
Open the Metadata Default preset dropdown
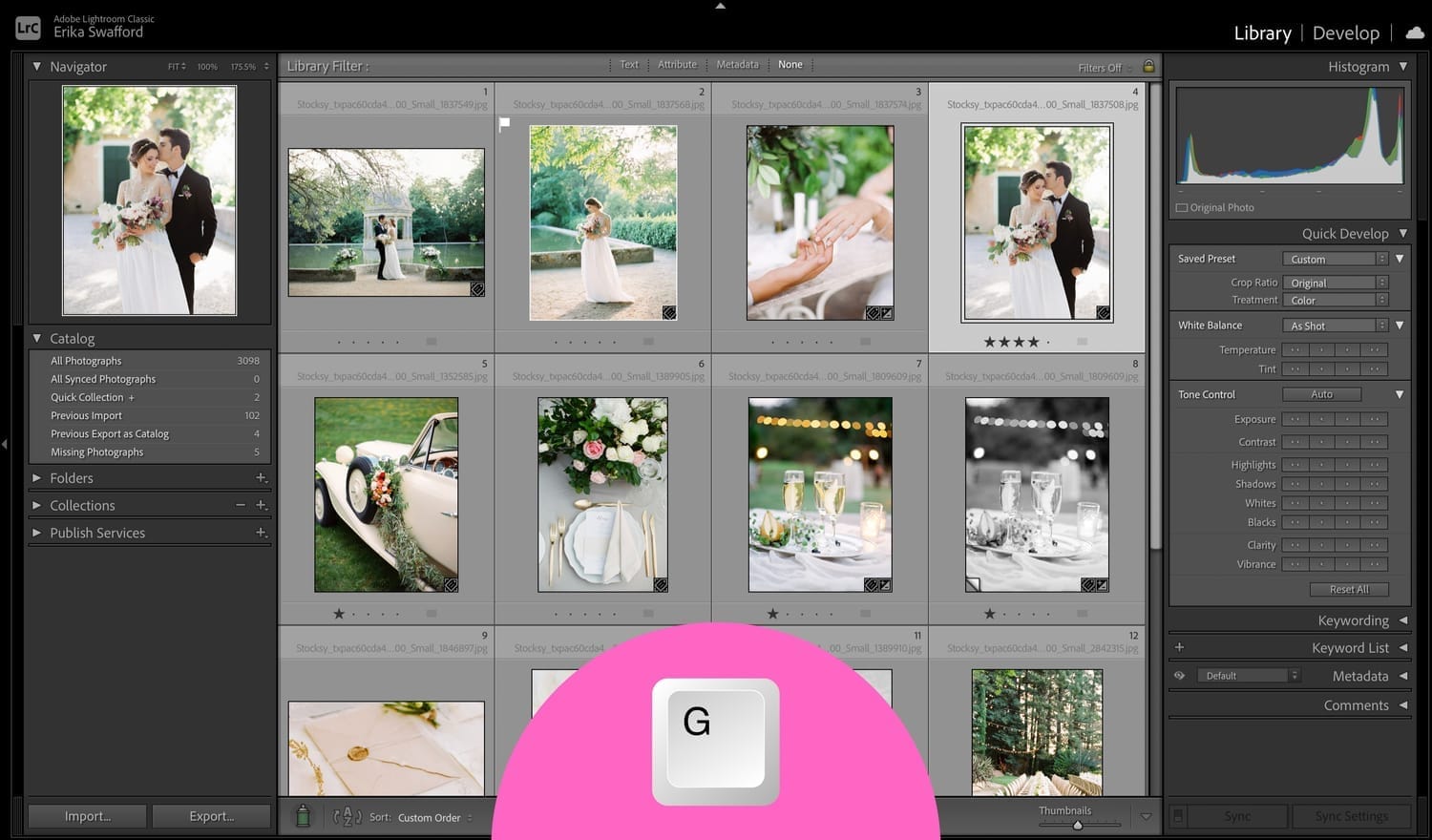1249,676
